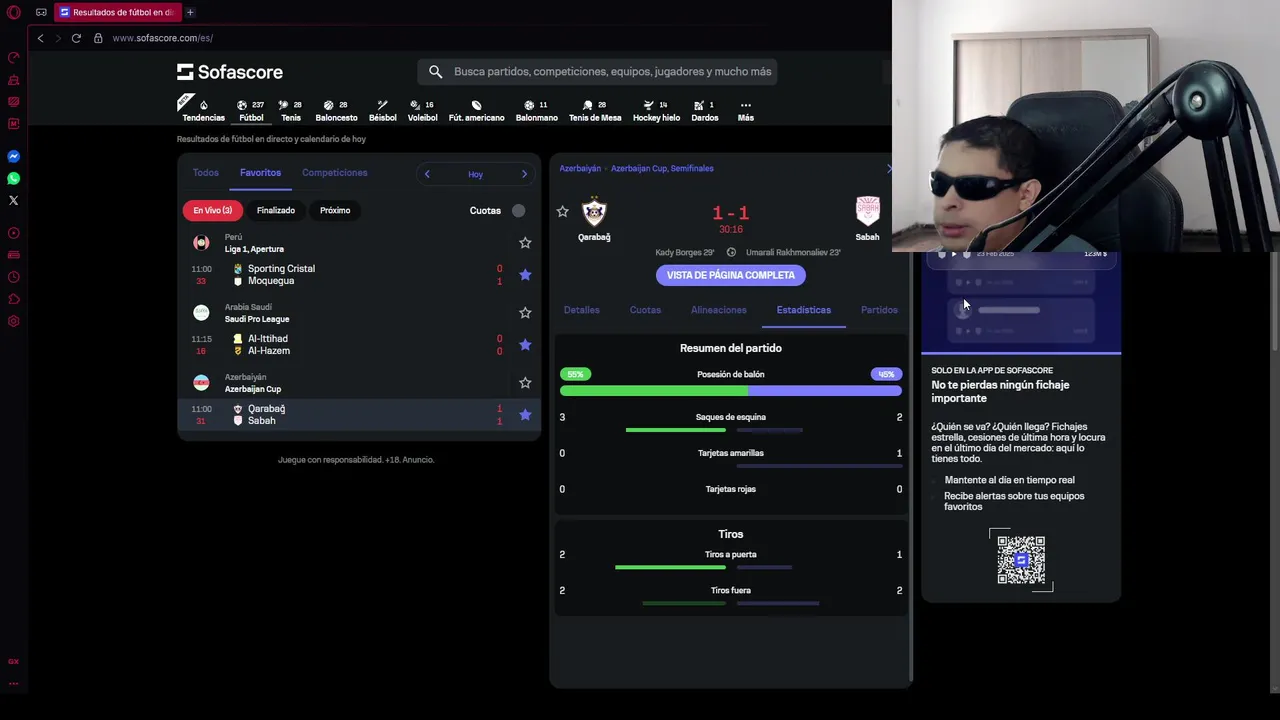
Task: Go to next day arrow
Action: (524, 174)
